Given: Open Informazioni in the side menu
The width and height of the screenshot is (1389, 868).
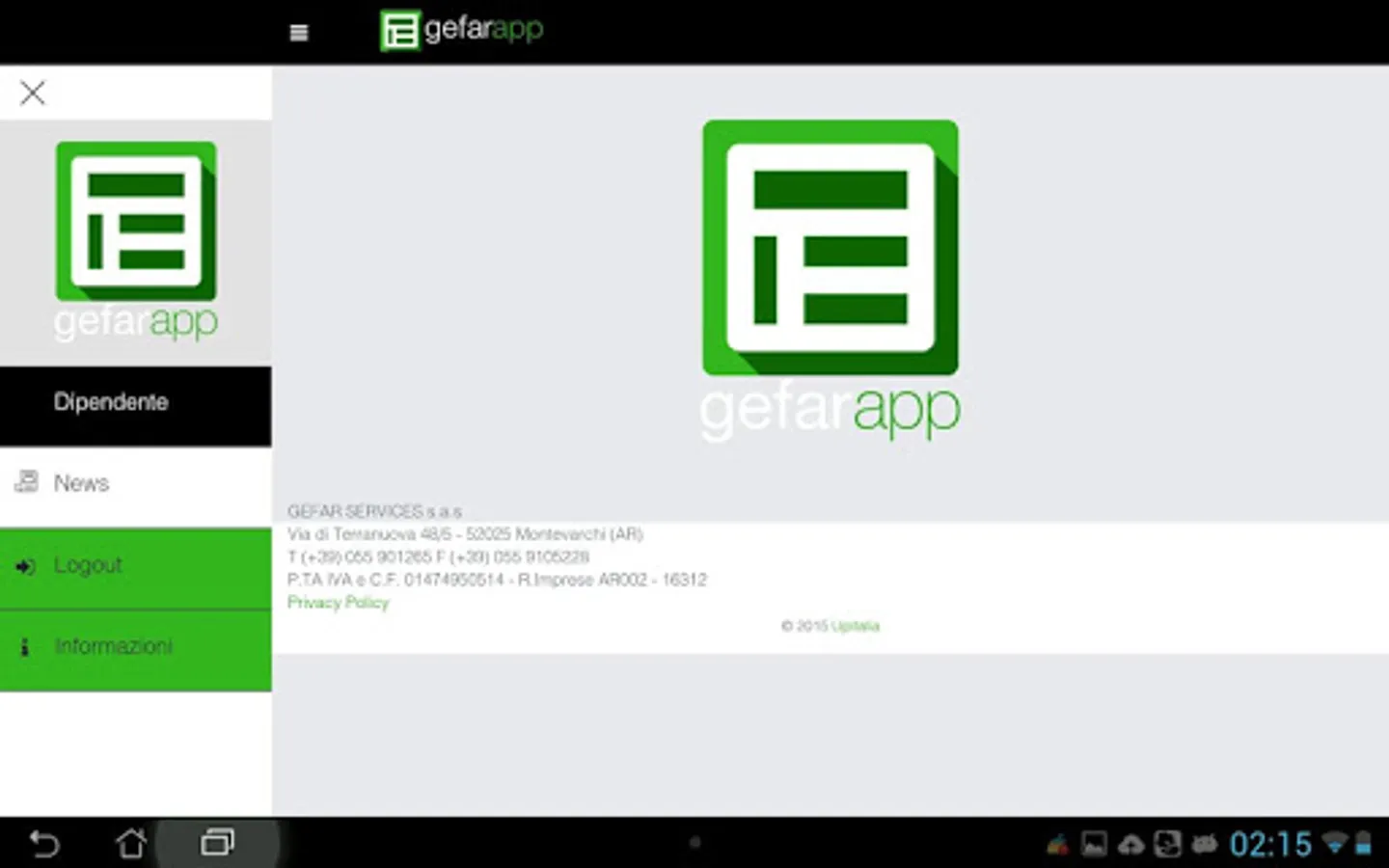Looking at the screenshot, I should (135, 651).
